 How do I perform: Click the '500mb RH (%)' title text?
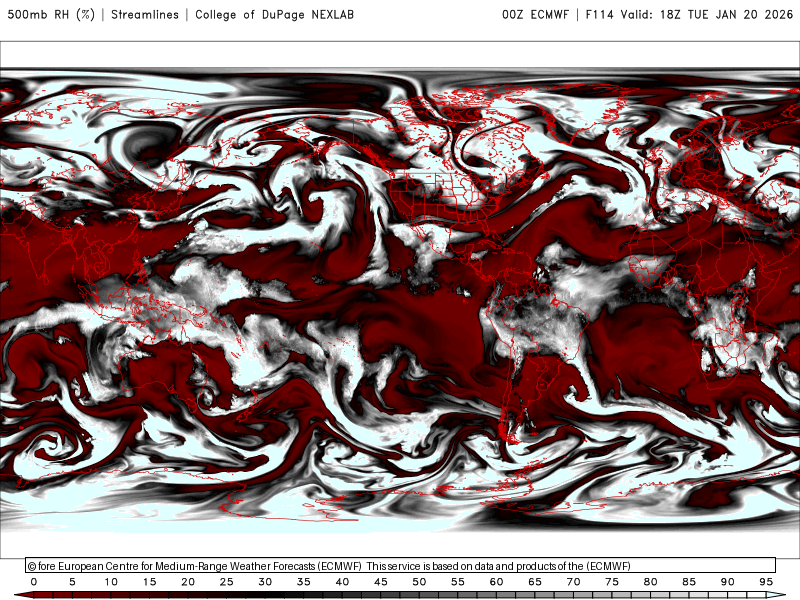point(51,15)
